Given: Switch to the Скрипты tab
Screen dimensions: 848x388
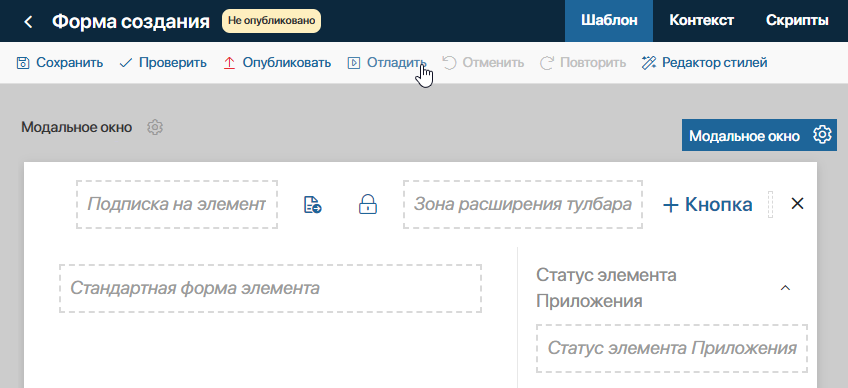Looking at the screenshot, I should click(797, 21).
